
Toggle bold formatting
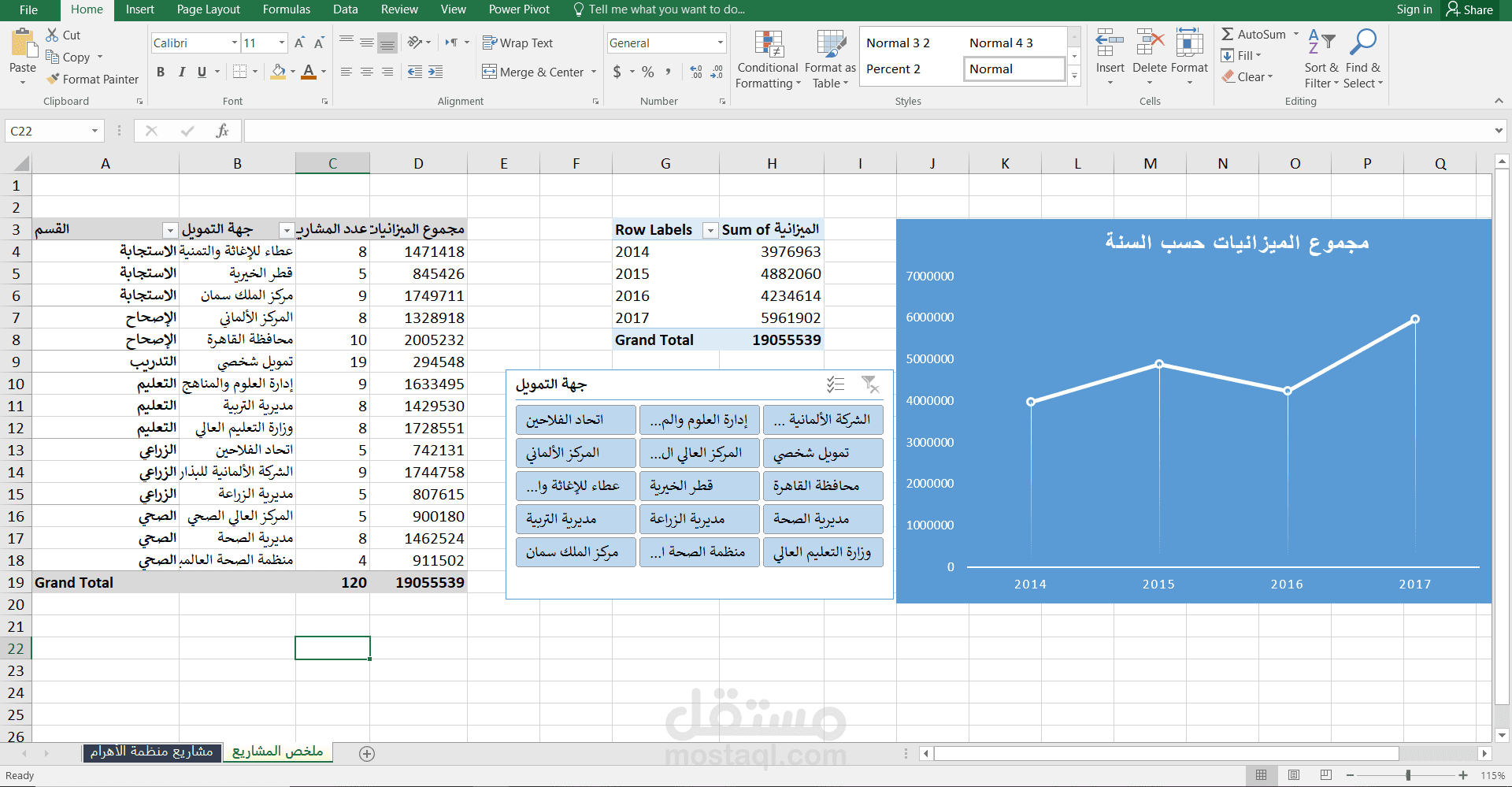(161, 72)
